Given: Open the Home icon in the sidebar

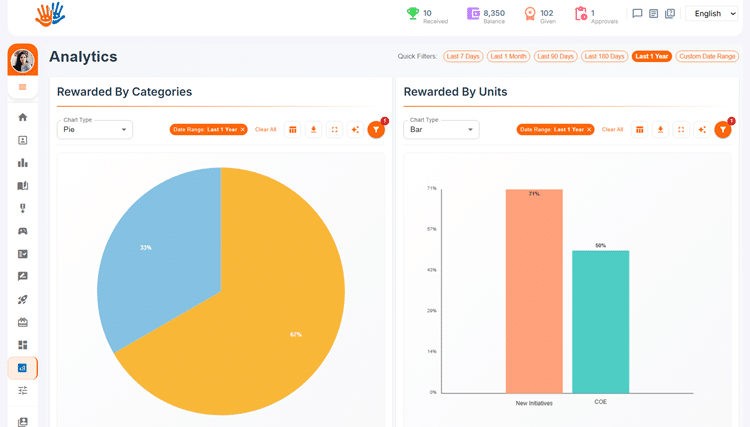Looking at the screenshot, I should click(x=22, y=117).
